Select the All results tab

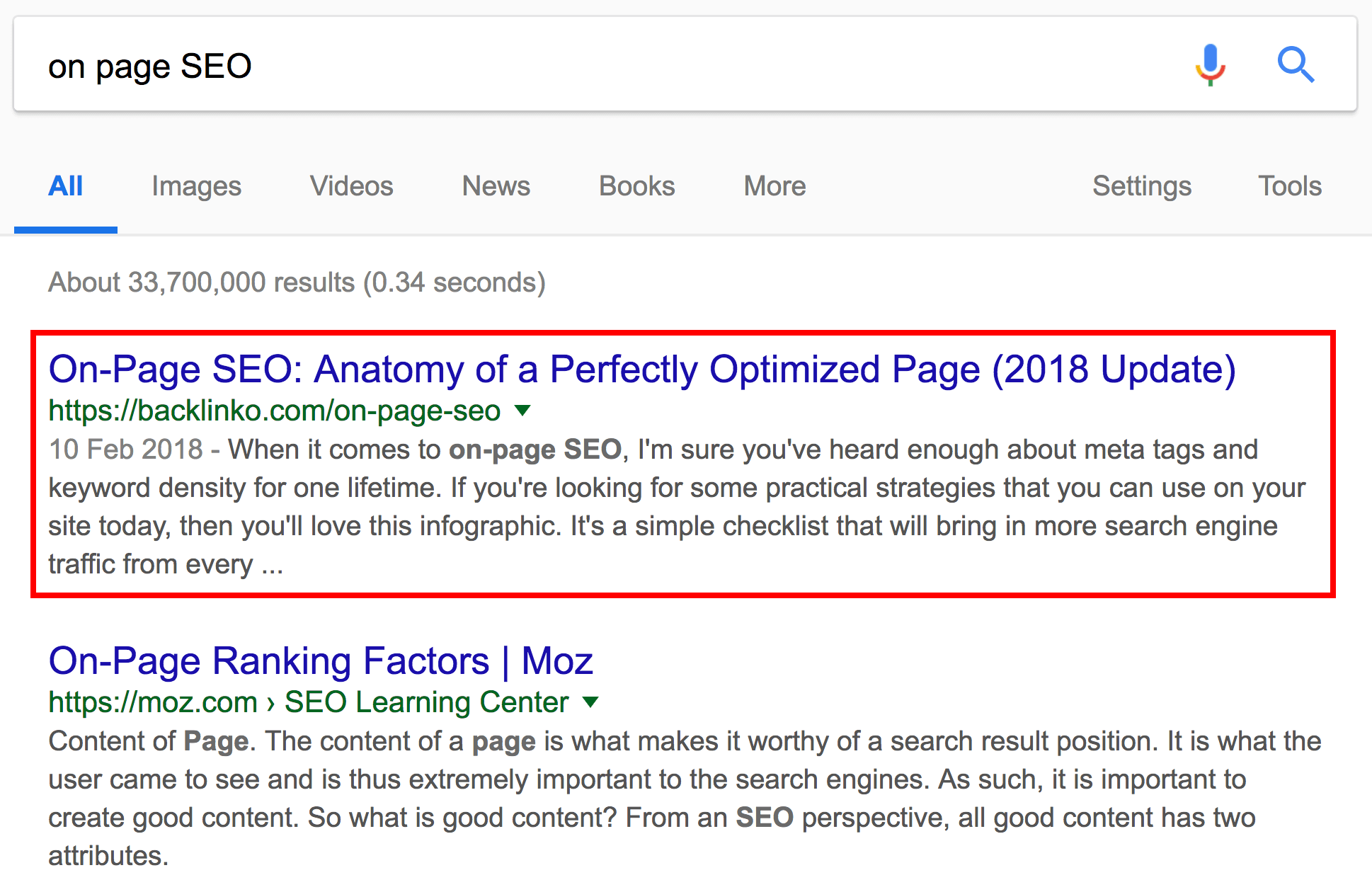click(66, 186)
